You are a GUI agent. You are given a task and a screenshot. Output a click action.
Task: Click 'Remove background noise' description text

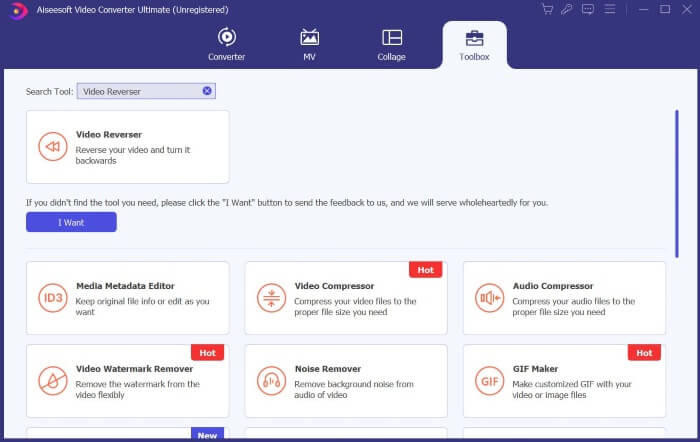(x=354, y=389)
